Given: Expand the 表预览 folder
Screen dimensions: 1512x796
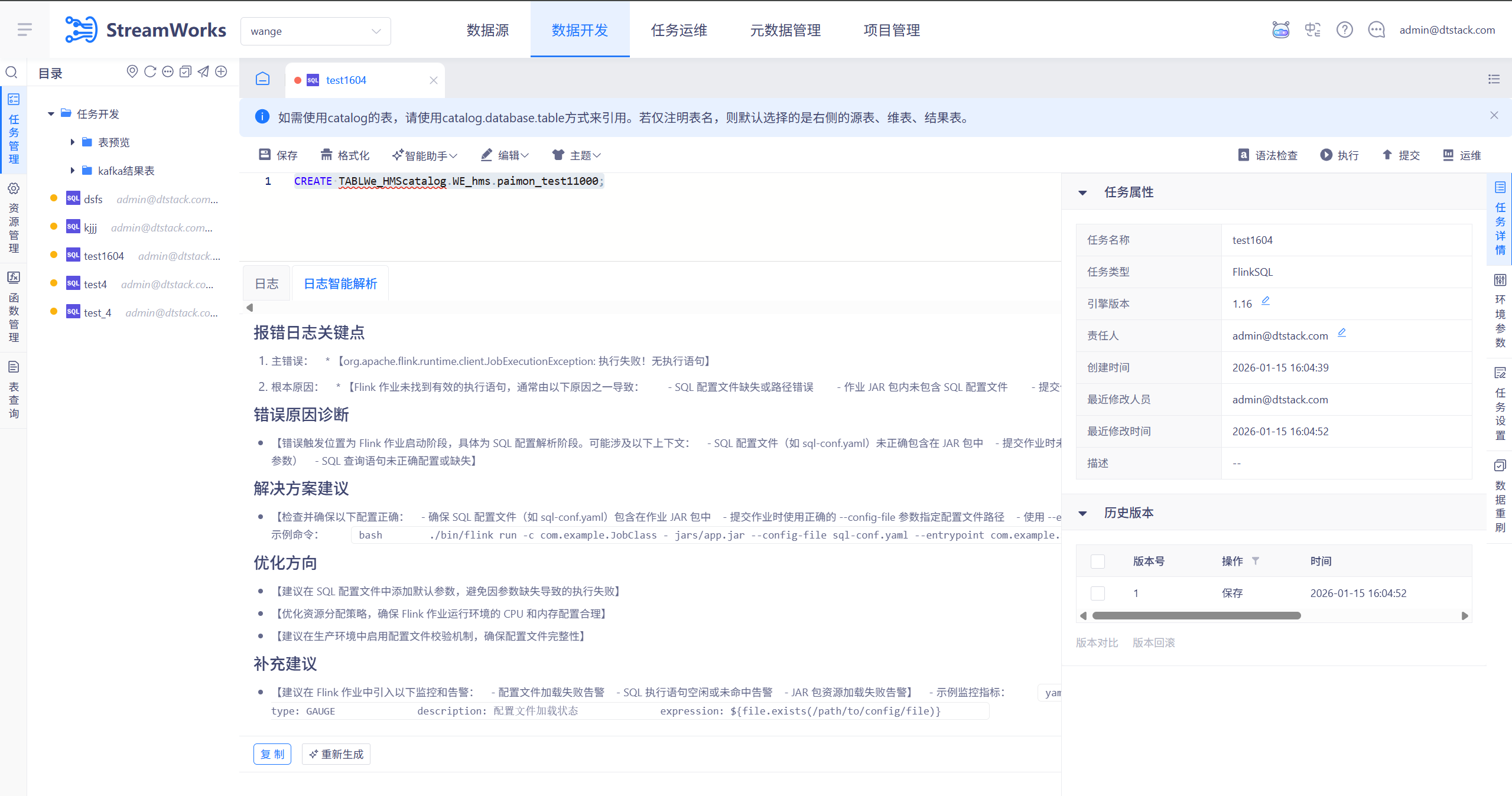Looking at the screenshot, I should click(72, 142).
